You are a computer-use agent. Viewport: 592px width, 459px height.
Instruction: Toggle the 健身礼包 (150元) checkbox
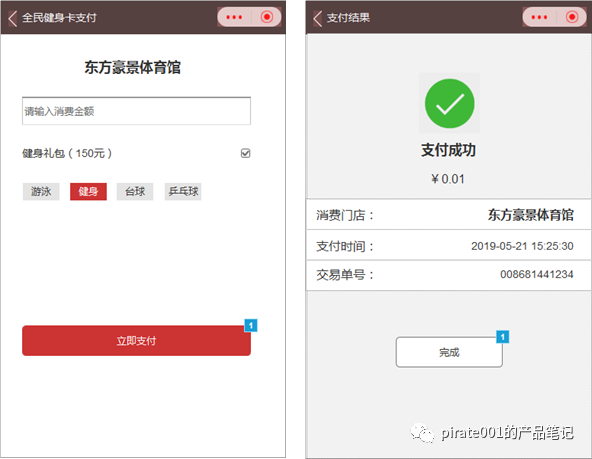click(x=245, y=153)
